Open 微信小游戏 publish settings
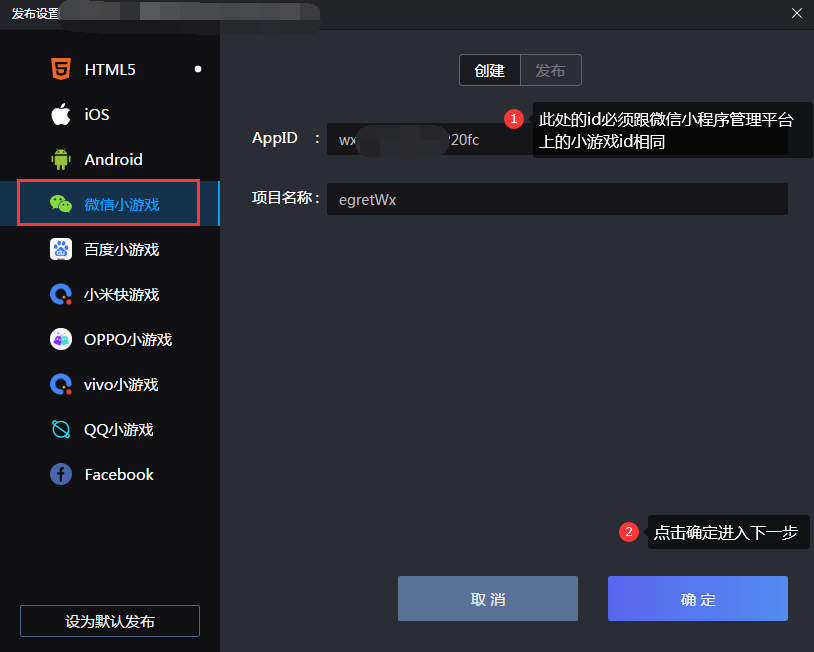The width and height of the screenshot is (814, 652). [110, 203]
